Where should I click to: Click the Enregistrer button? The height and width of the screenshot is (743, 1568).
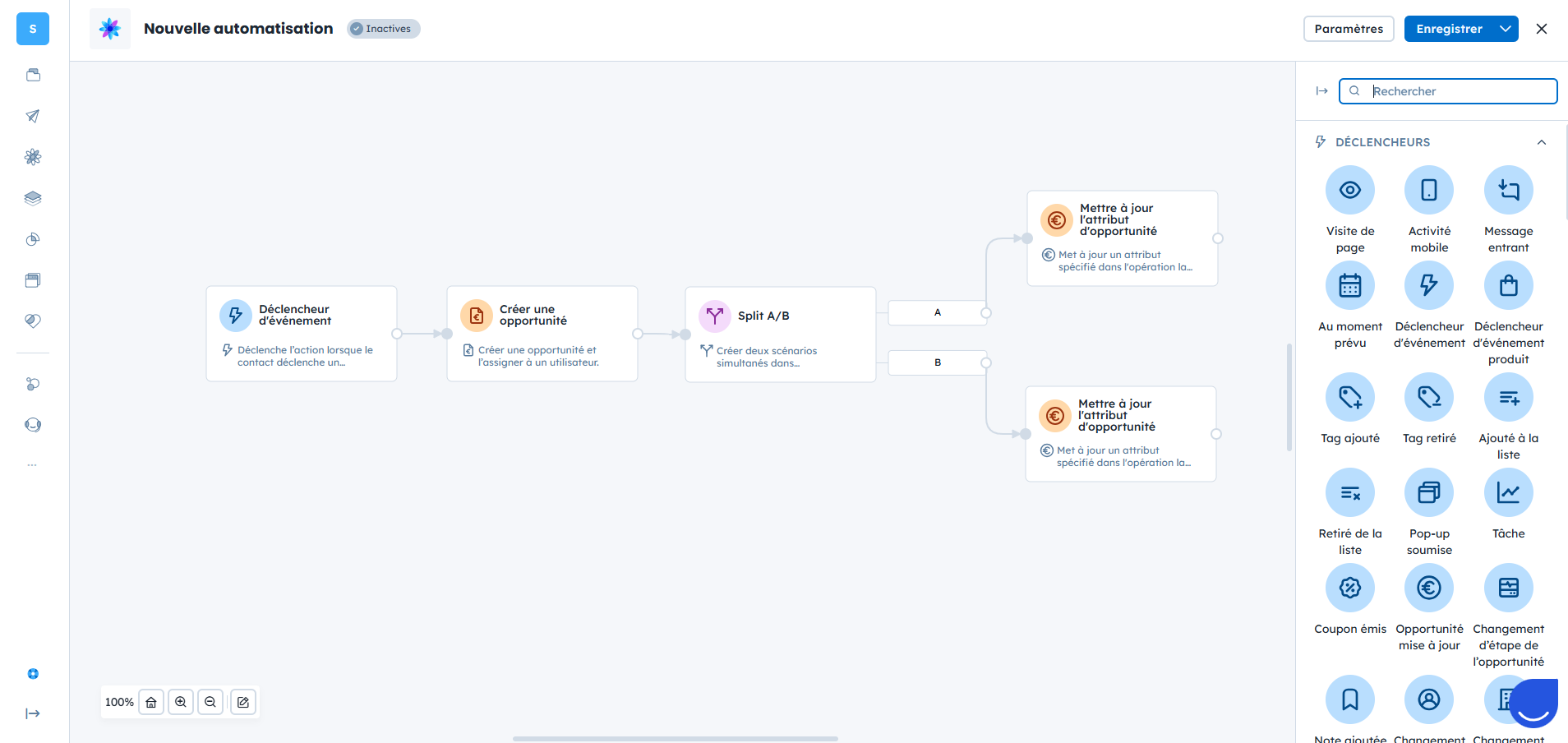click(x=1449, y=29)
